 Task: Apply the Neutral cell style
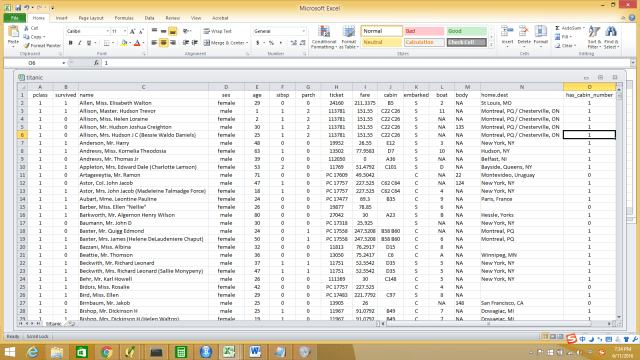[x=382, y=42]
